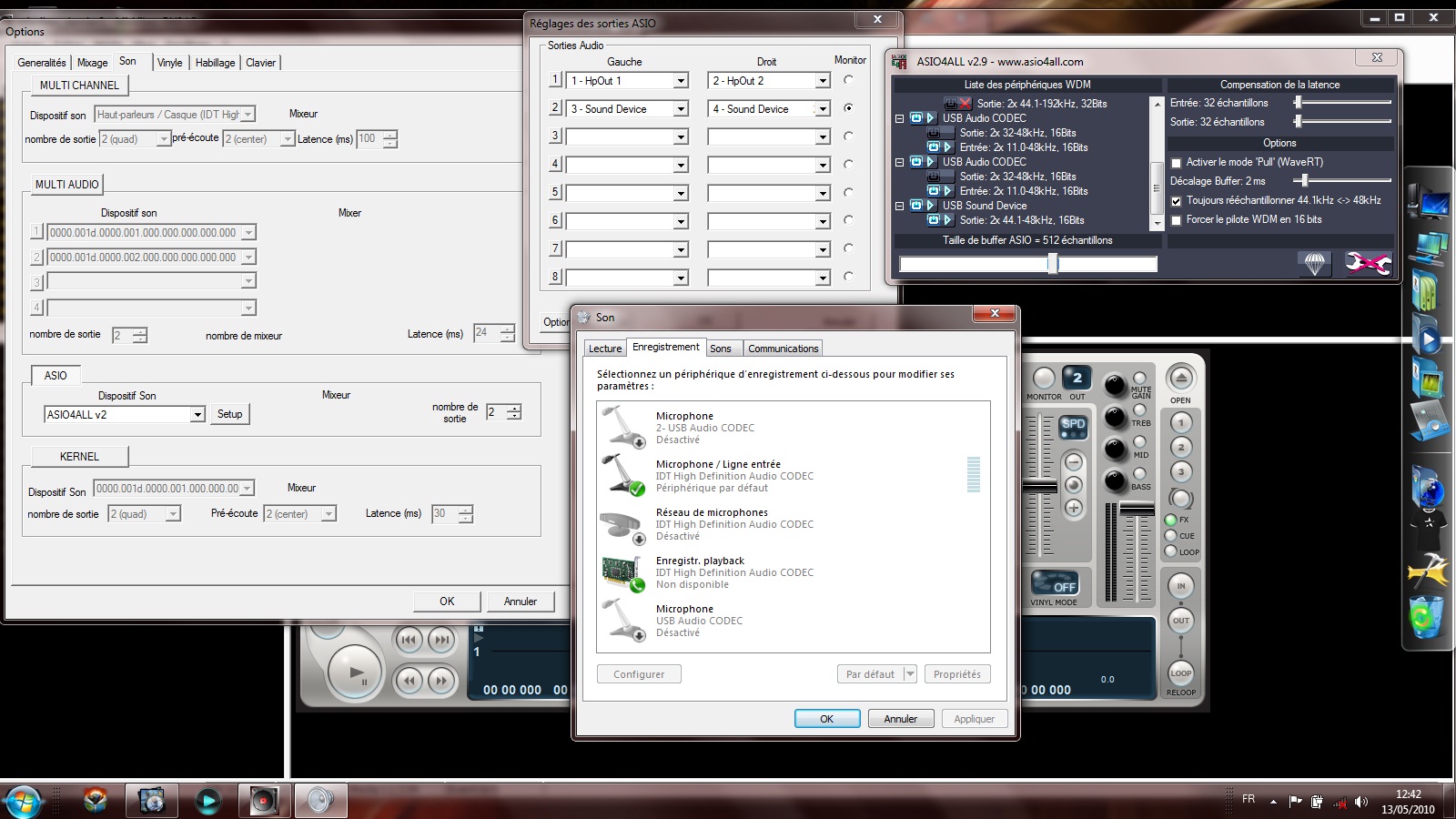The image size is (1456, 819).
Task: Uncheck 'Toujours rééchantillonner 44.1kHz <-> 48kHz'
Action: [1176, 201]
